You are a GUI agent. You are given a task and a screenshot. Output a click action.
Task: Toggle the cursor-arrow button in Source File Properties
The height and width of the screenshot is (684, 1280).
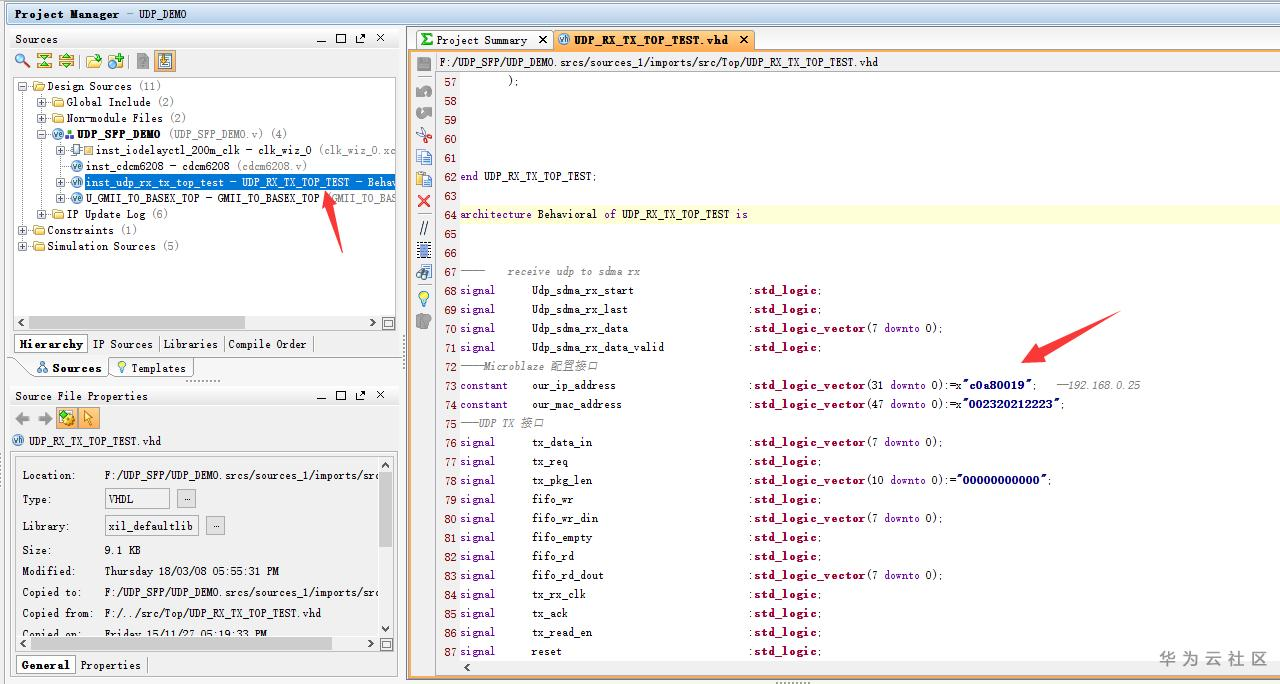[x=88, y=418]
